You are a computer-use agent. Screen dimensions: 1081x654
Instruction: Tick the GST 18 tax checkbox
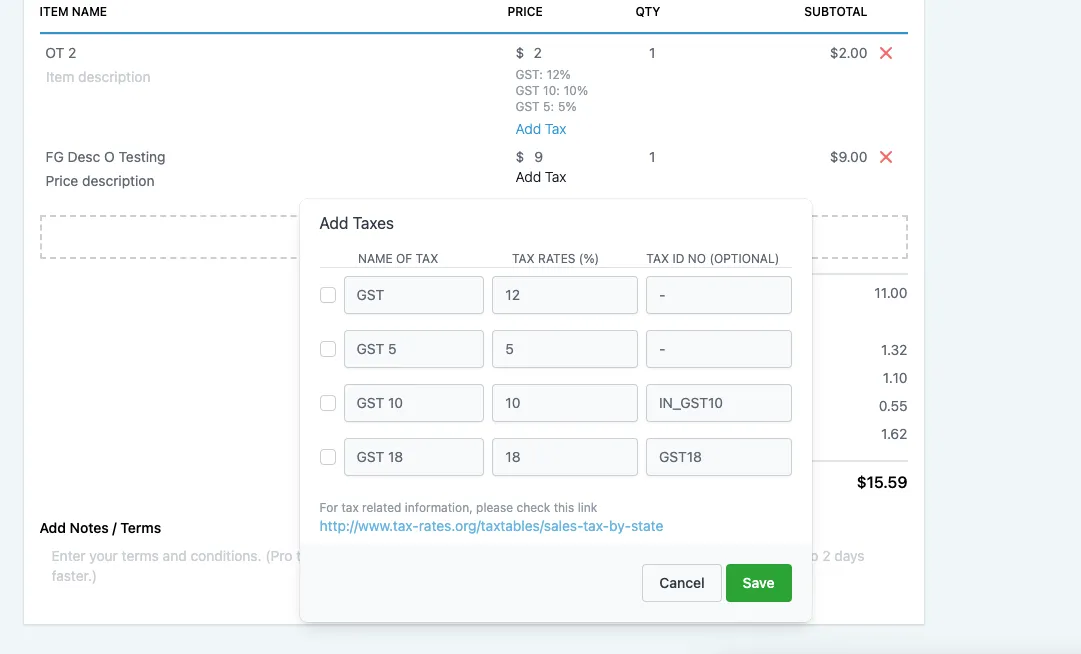328,457
